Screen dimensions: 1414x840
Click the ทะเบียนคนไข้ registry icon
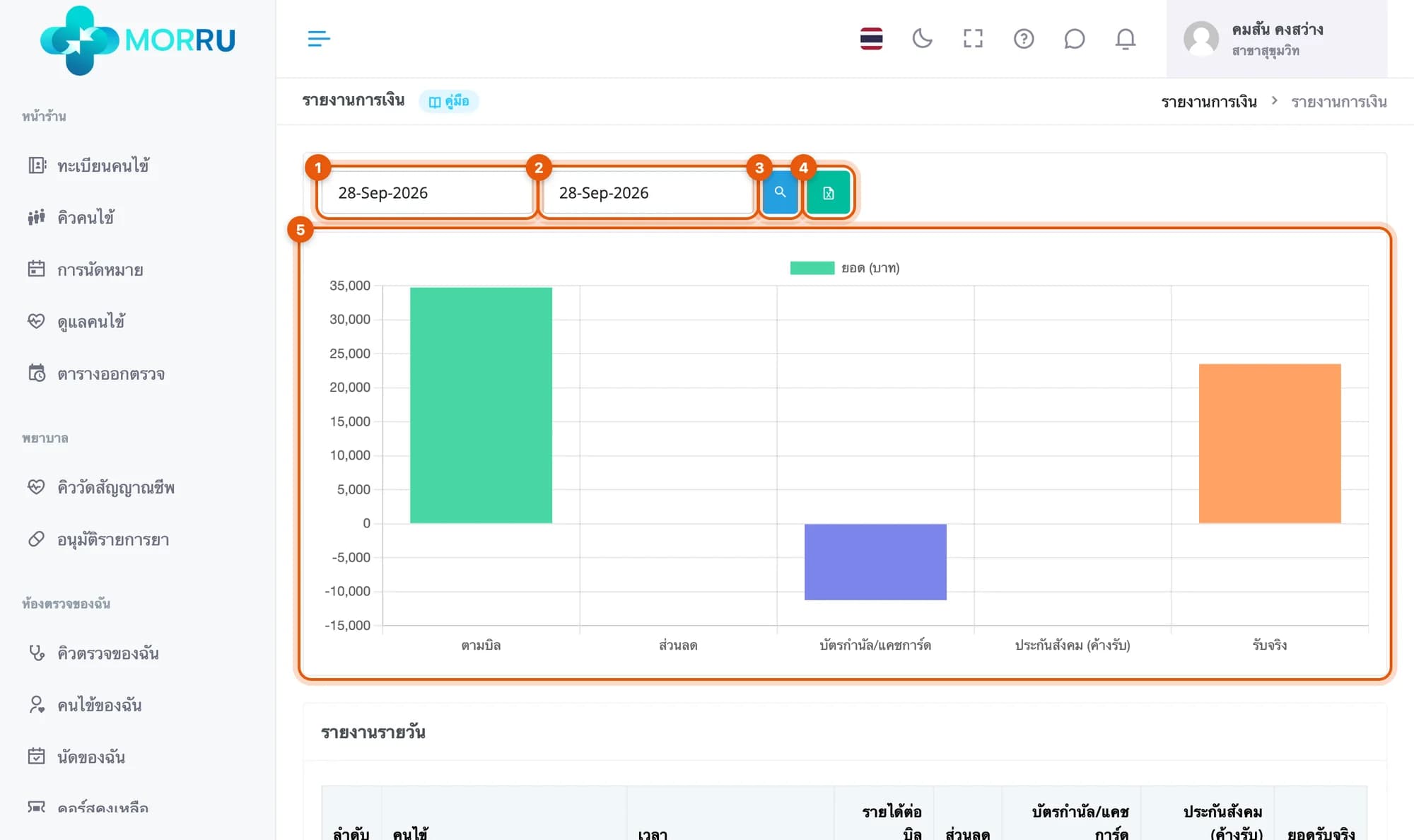click(x=37, y=165)
